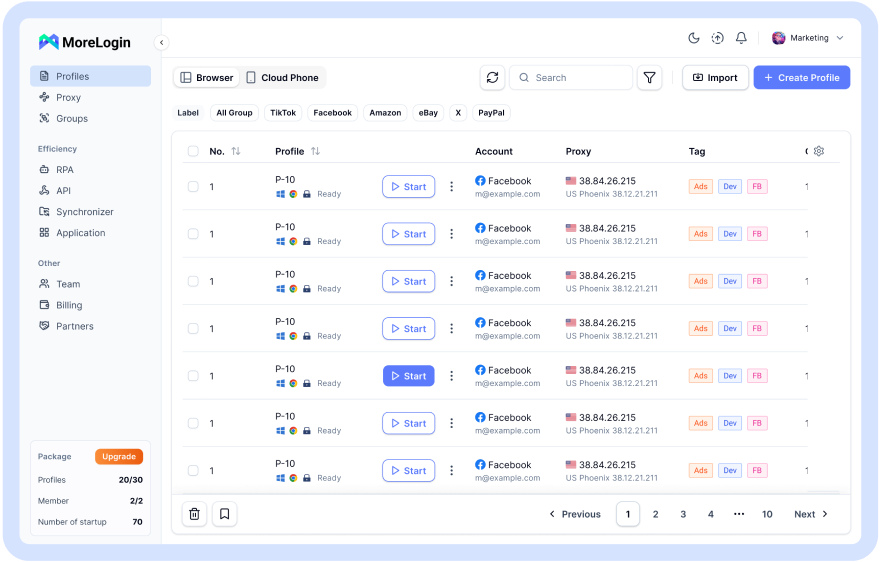The width and height of the screenshot is (880, 562).
Task: Open the filter funnel icon
Action: (x=650, y=78)
